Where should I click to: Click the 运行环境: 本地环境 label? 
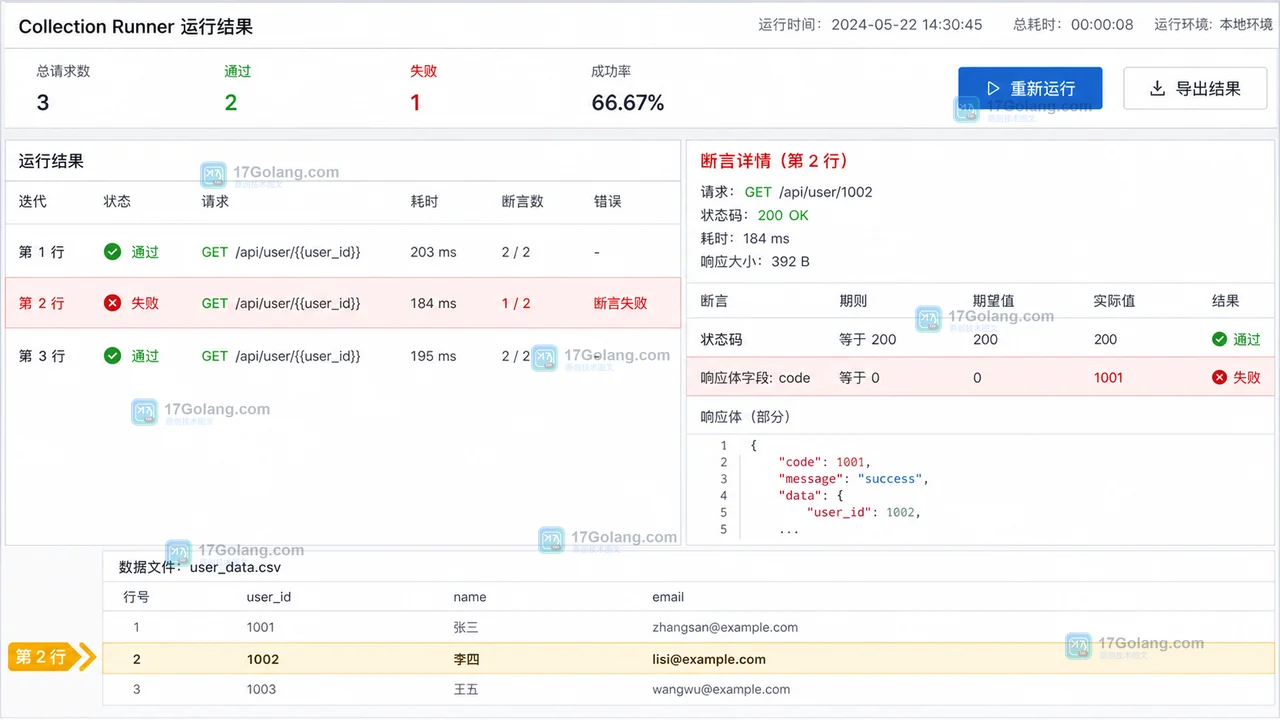coord(1215,24)
